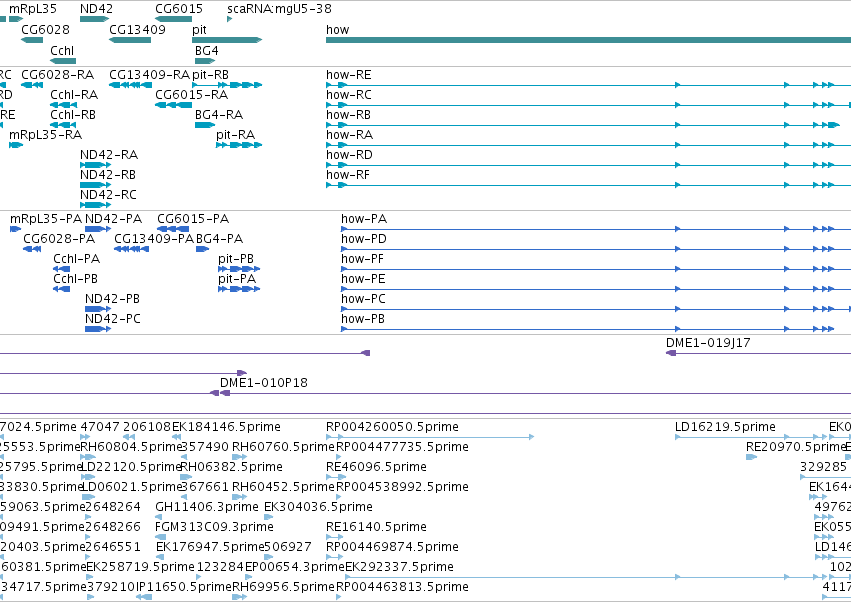Select the how-PC protein label
The height and width of the screenshot is (602, 851).
pos(363,299)
